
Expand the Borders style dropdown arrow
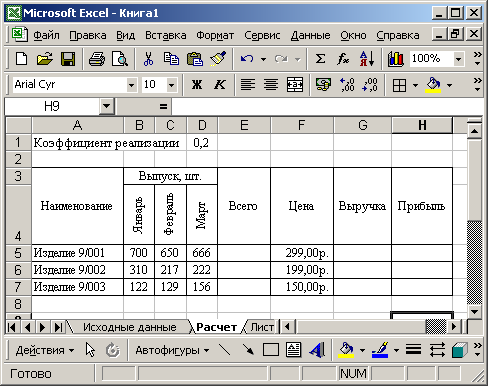pos(415,85)
